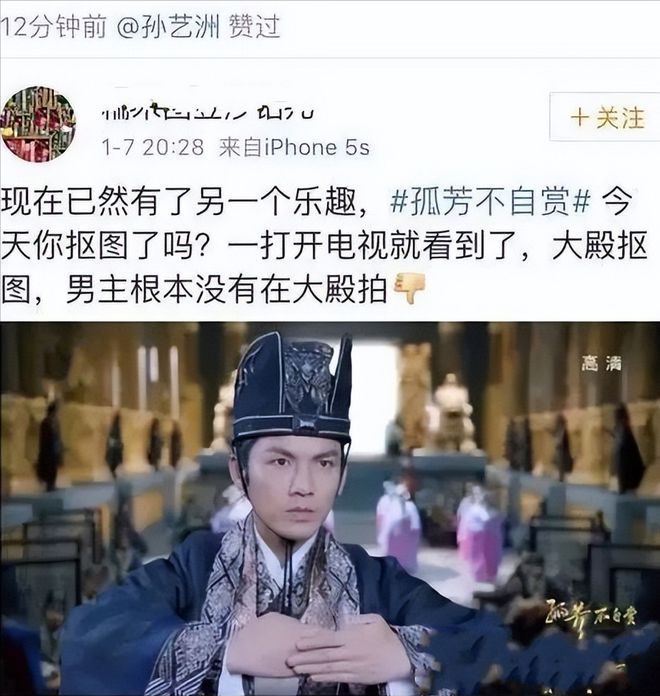The height and width of the screenshot is (696, 660).
Task: Open the @孙艺洲 mention profile
Action: pyautogui.click(x=169, y=26)
